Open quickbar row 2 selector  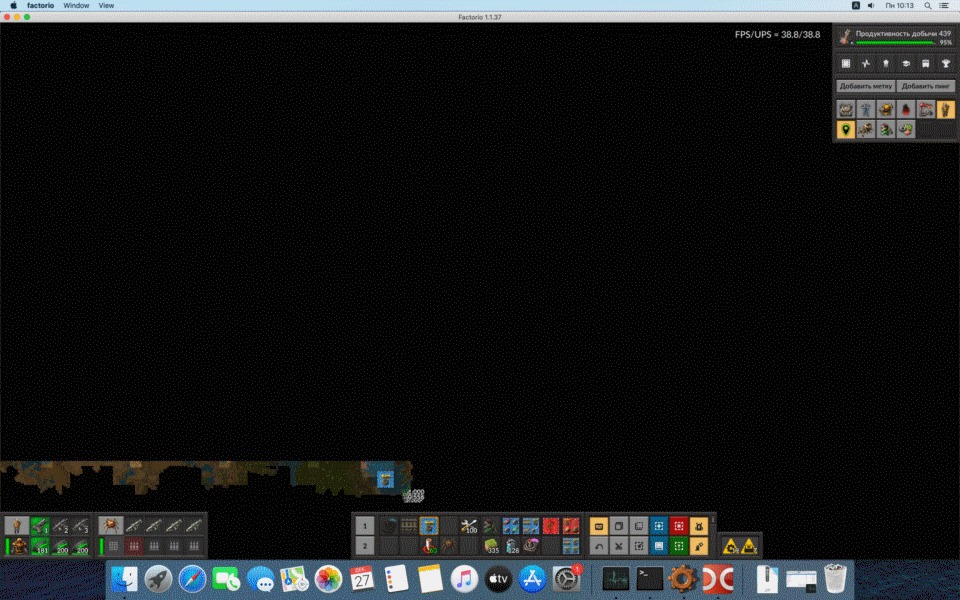365,546
